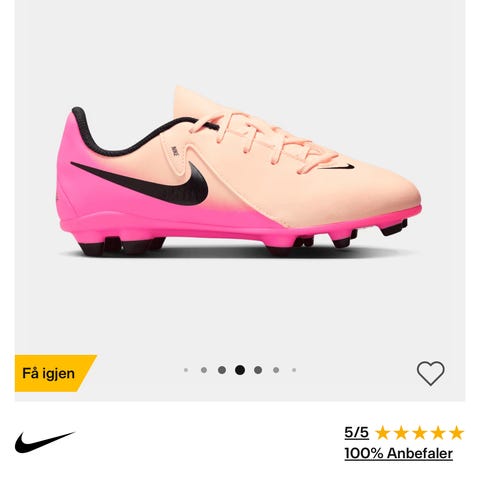Select the second carousel dot indicator

204,370
